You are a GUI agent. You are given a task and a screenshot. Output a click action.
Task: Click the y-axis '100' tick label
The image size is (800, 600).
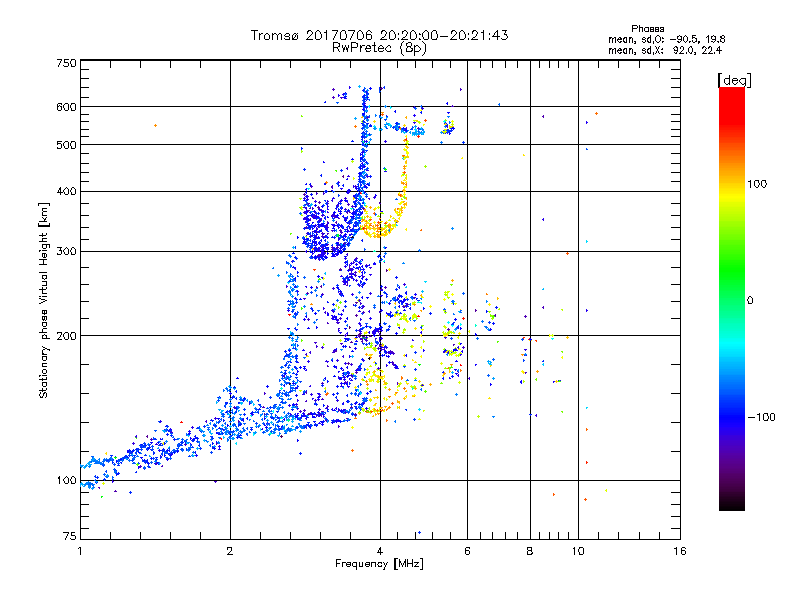pos(66,481)
